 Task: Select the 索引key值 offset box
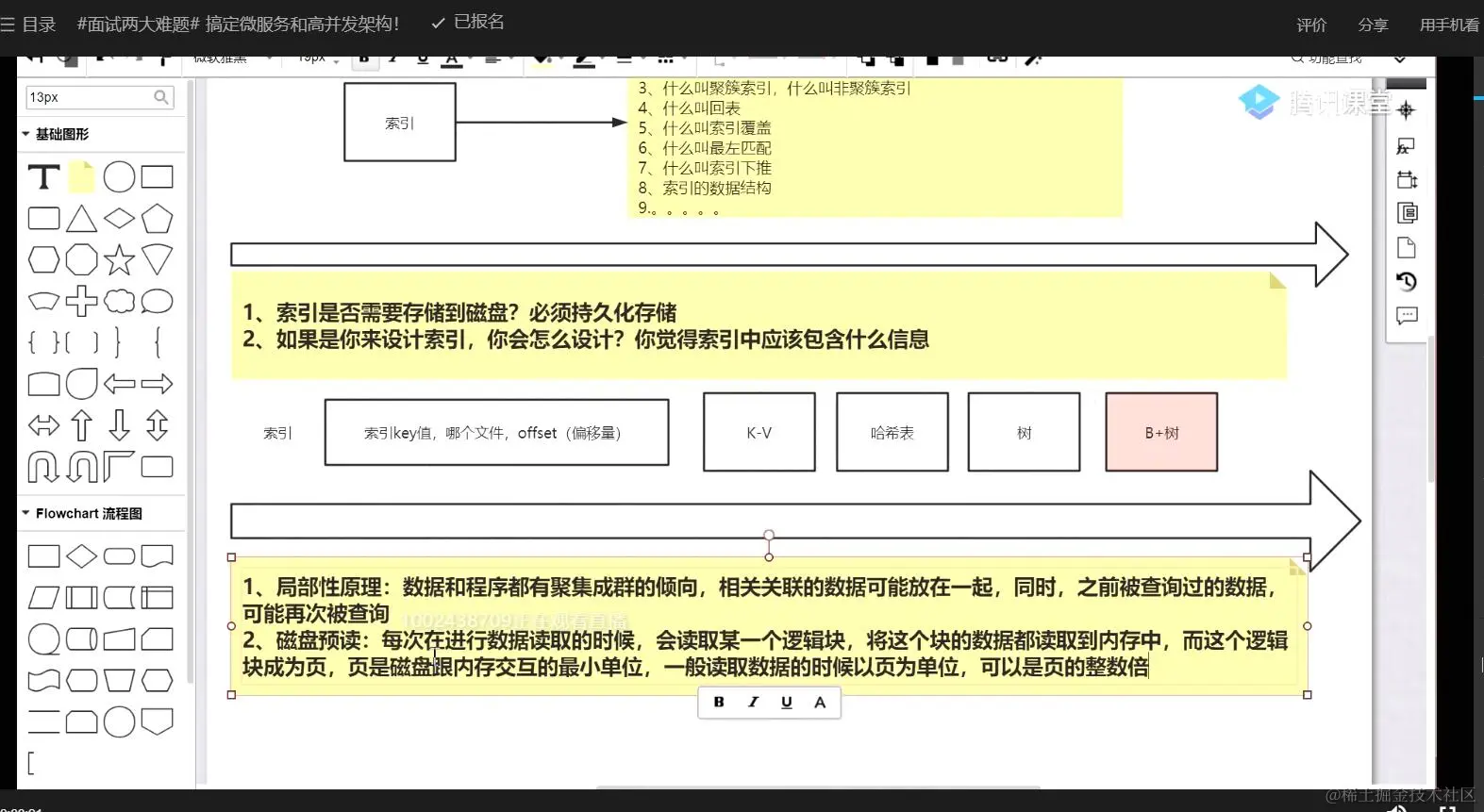tap(497, 433)
